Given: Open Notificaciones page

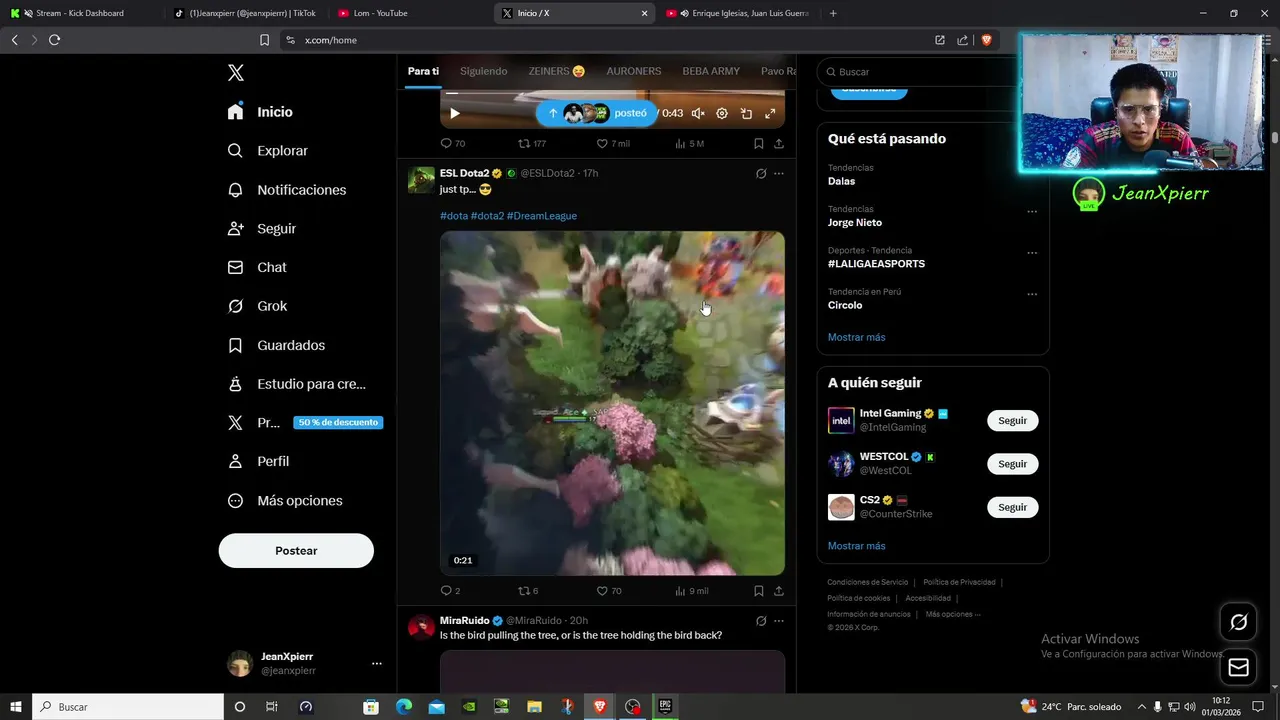Looking at the screenshot, I should click(x=287, y=190).
